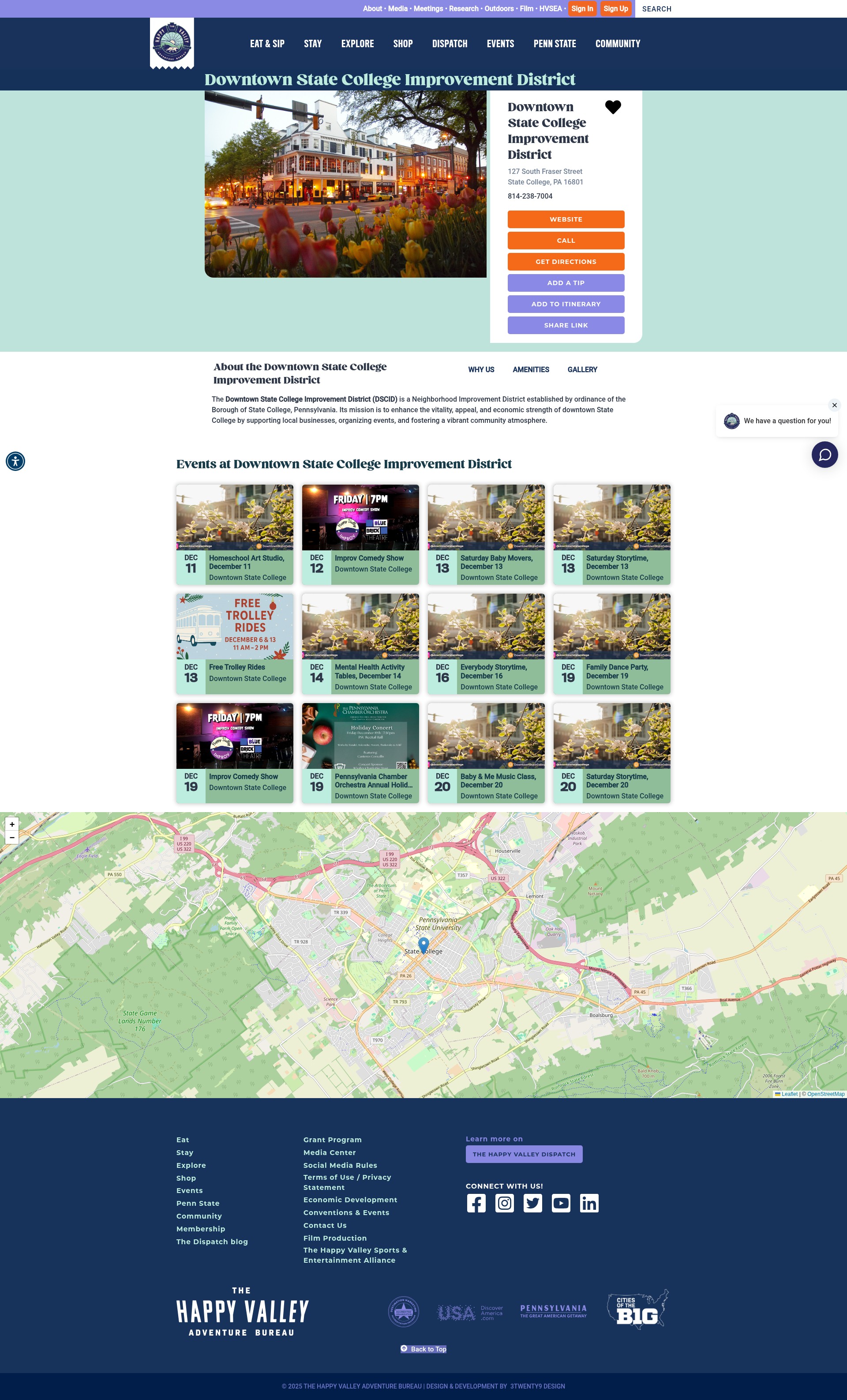Open the Explore menu
847x1400 pixels.
pos(357,44)
